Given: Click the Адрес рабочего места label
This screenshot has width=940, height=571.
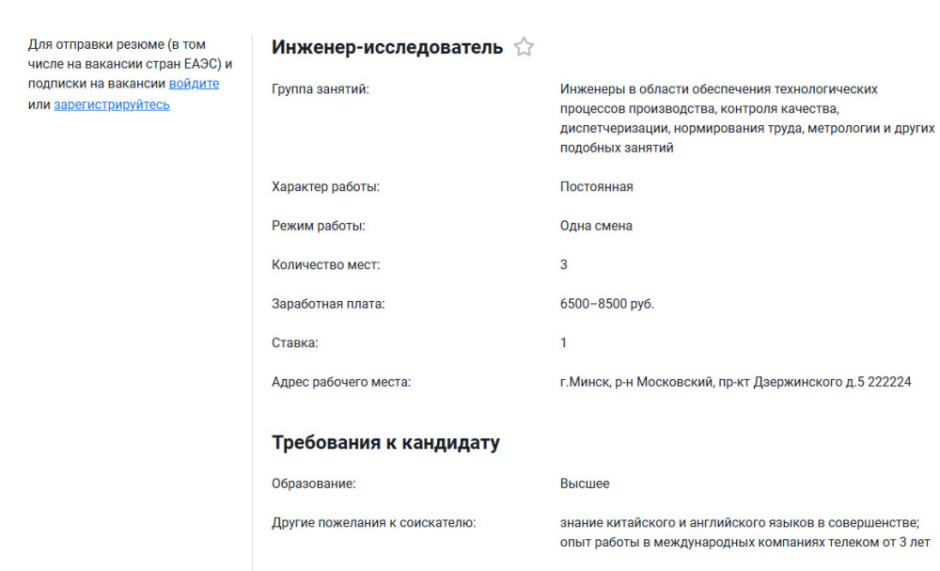Looking at the screenshot, I should click(x=341, y=382).
